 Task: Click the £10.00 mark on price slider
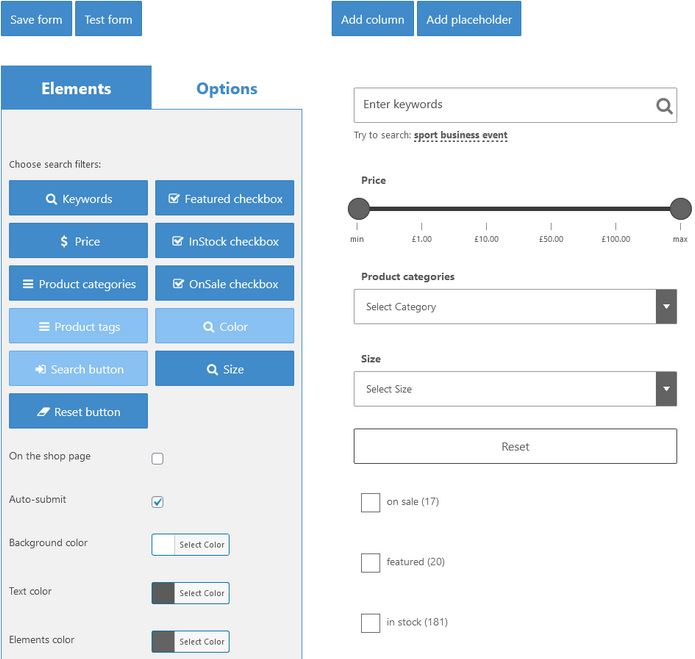(486, 239)
